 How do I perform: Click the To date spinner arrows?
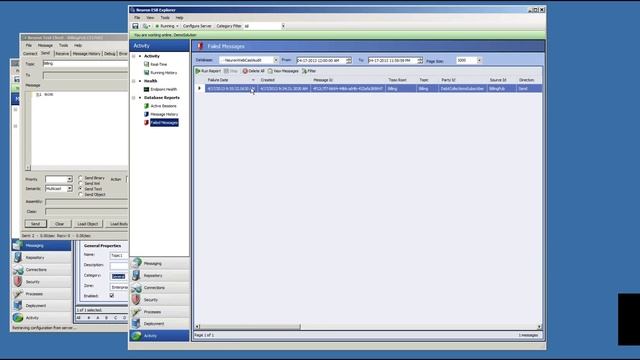point(420,60)
